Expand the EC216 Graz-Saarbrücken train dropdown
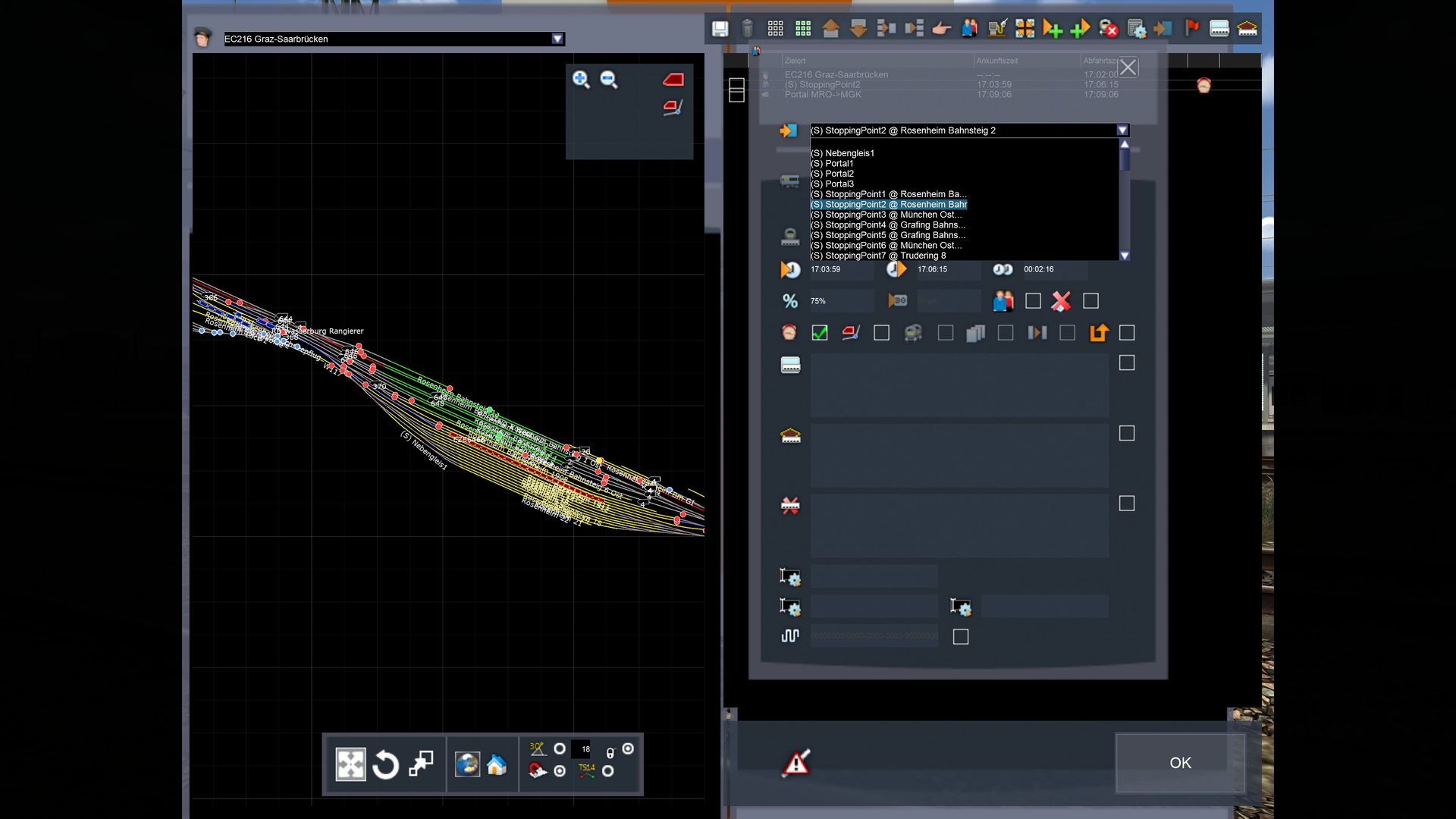The width and height of the screenshot is (1456, 819). pyautogui.click(x=557, y=39)
